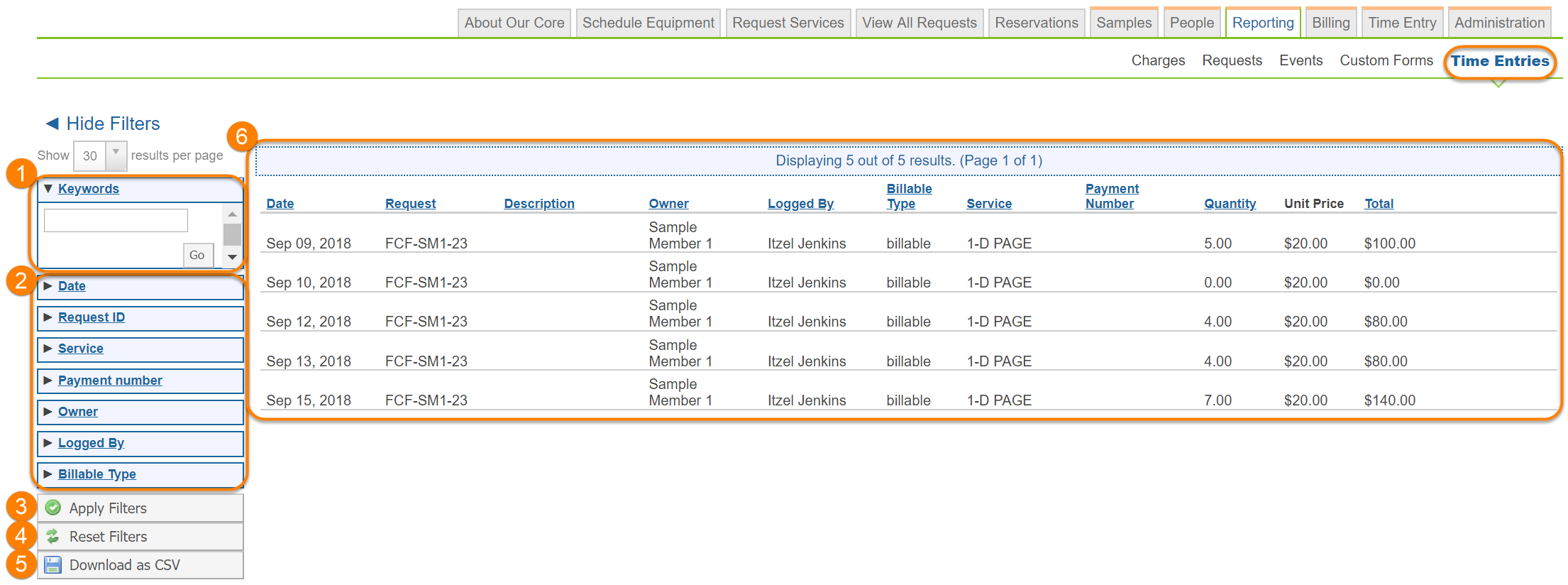The height and width of the screenshot is (585, 1568).
Task: Click the Keywords search text field
Action: (116, 220)
